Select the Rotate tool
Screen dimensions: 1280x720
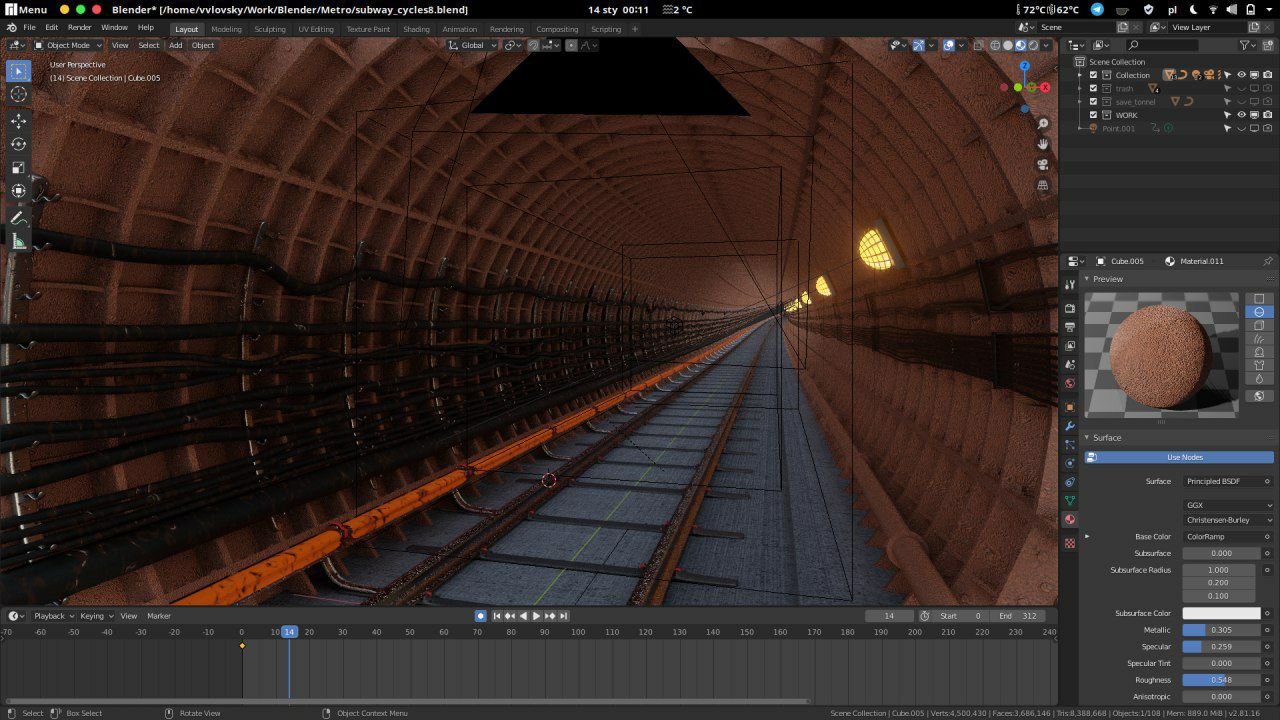18,144
